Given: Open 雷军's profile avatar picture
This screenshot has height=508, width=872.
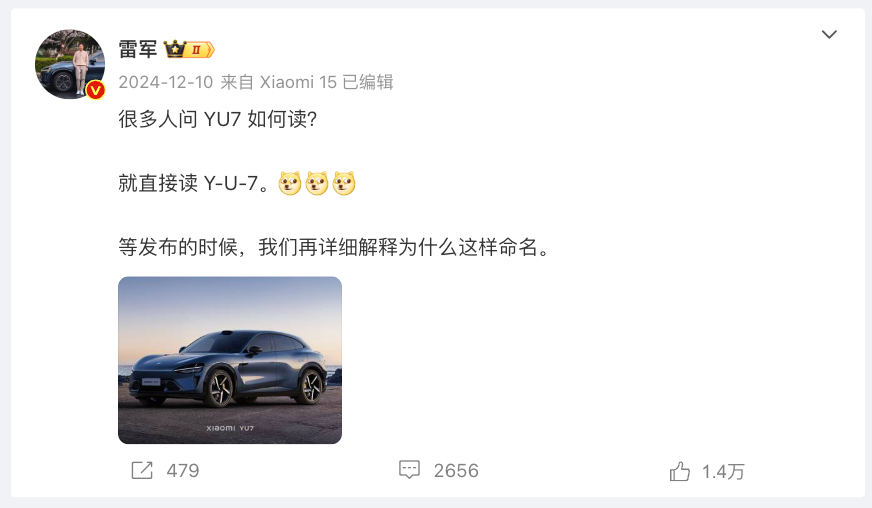Looking at the screenshot, I should click(70, 64).
